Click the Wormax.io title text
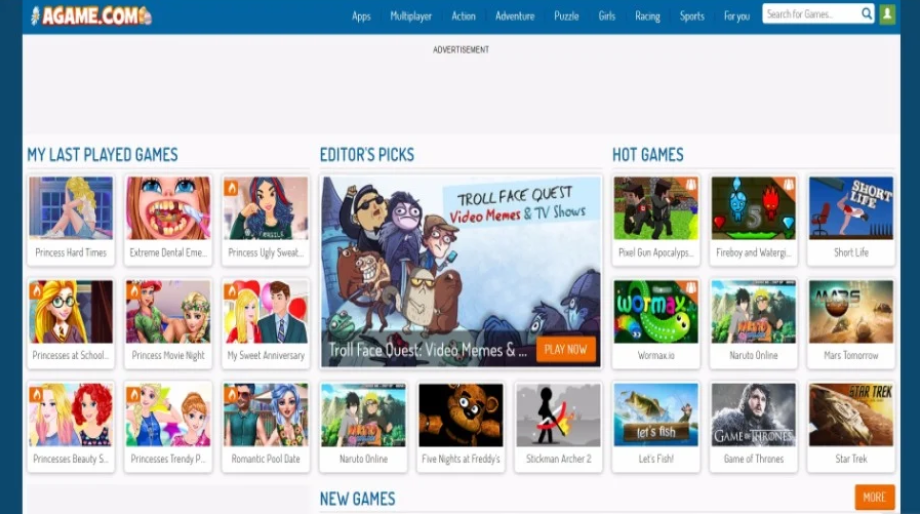 (x=656, y=356)
